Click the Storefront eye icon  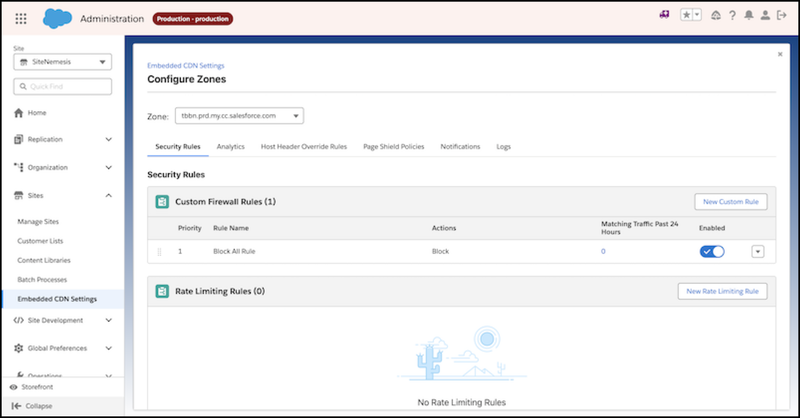click(14, 387)
